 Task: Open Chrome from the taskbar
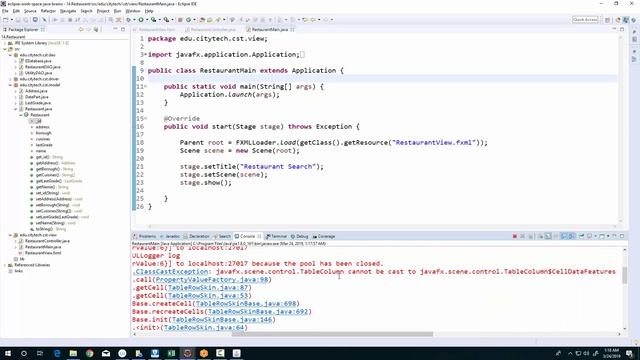click(x=89, y=353)
